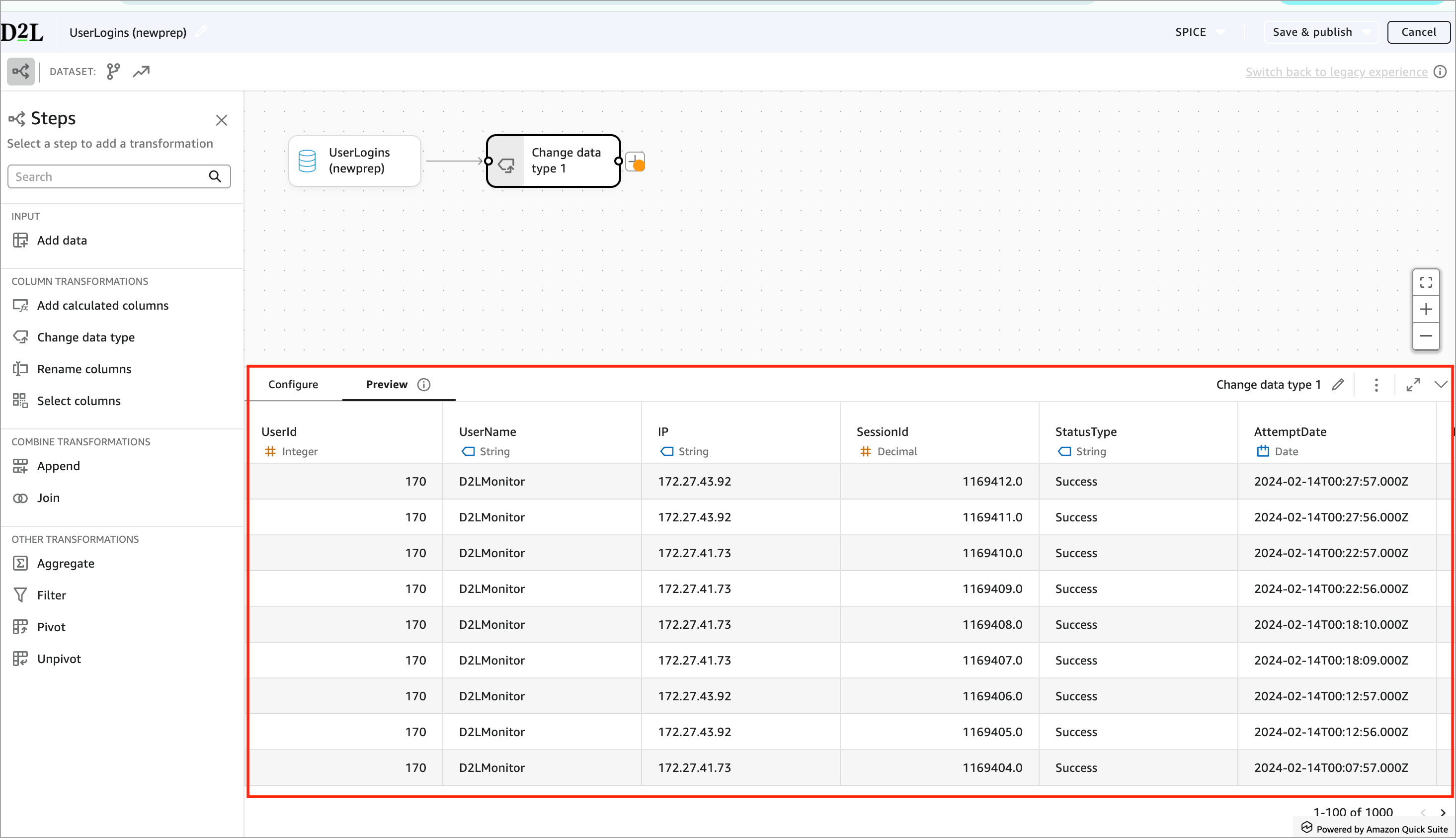The image size is (1456, 838).
Task: Open the three-dot menu in the preview header
Action: [1376, 385]
